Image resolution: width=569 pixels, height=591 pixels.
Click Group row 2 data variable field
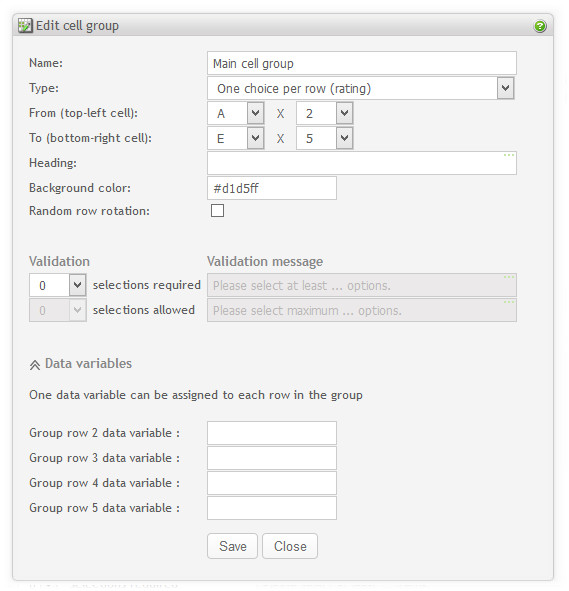click(x=272, y=433)
